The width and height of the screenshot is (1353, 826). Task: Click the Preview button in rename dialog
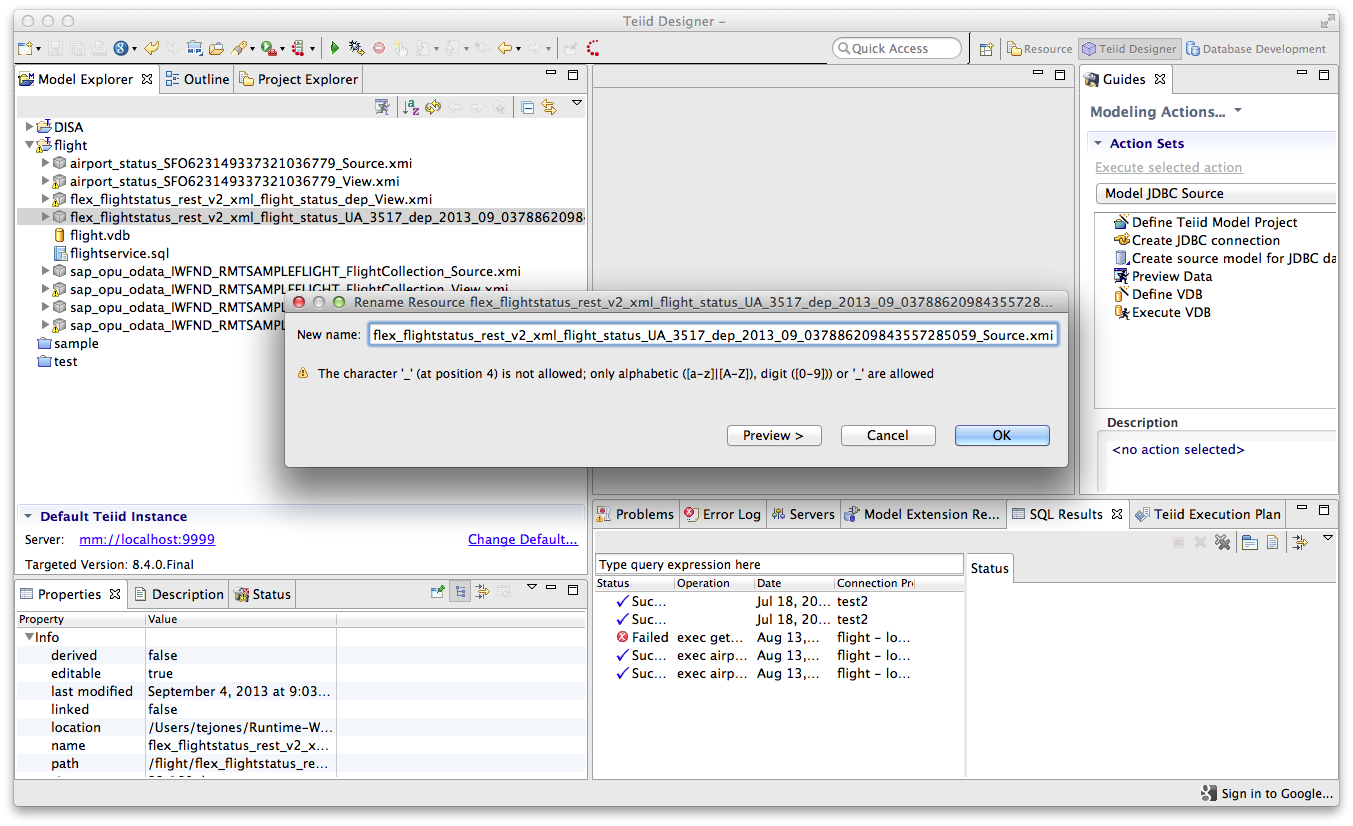[x=774, y=435]
